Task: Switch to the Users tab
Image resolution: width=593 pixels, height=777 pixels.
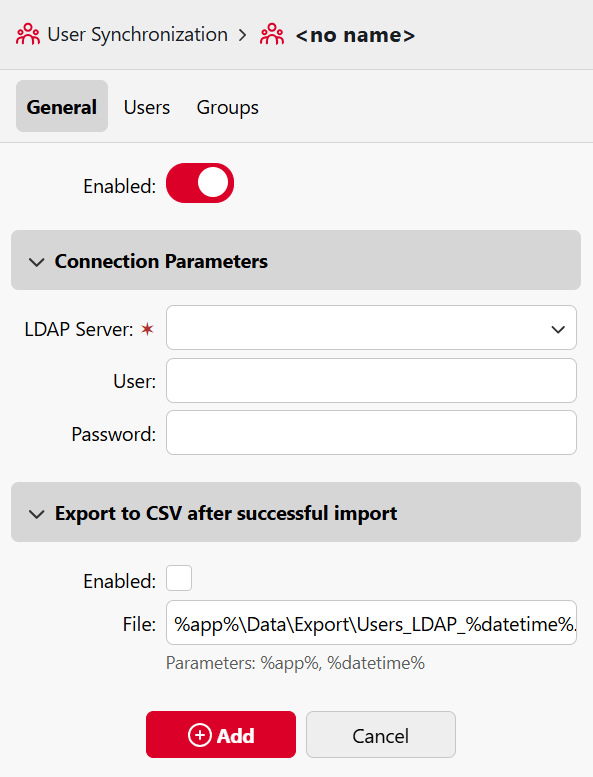Action: [147, 107]
